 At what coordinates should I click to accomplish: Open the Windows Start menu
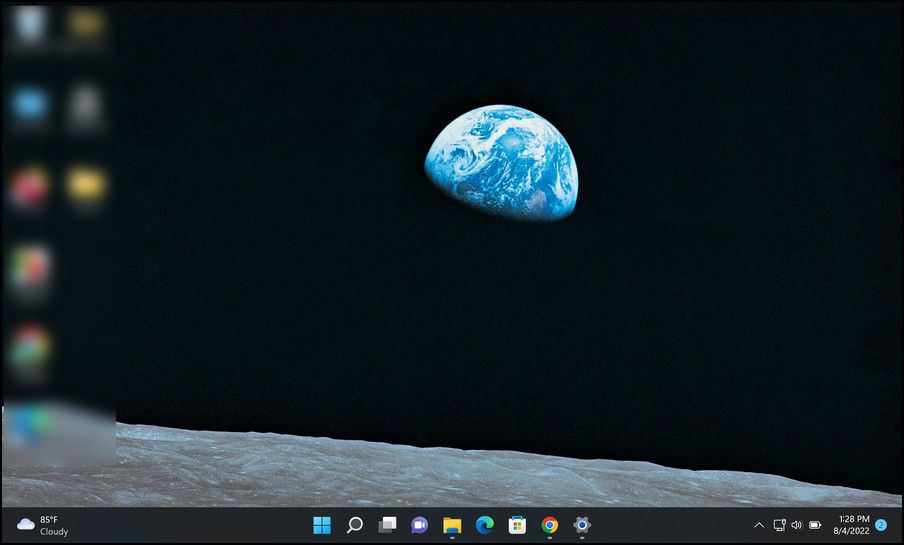click(322, 525)
